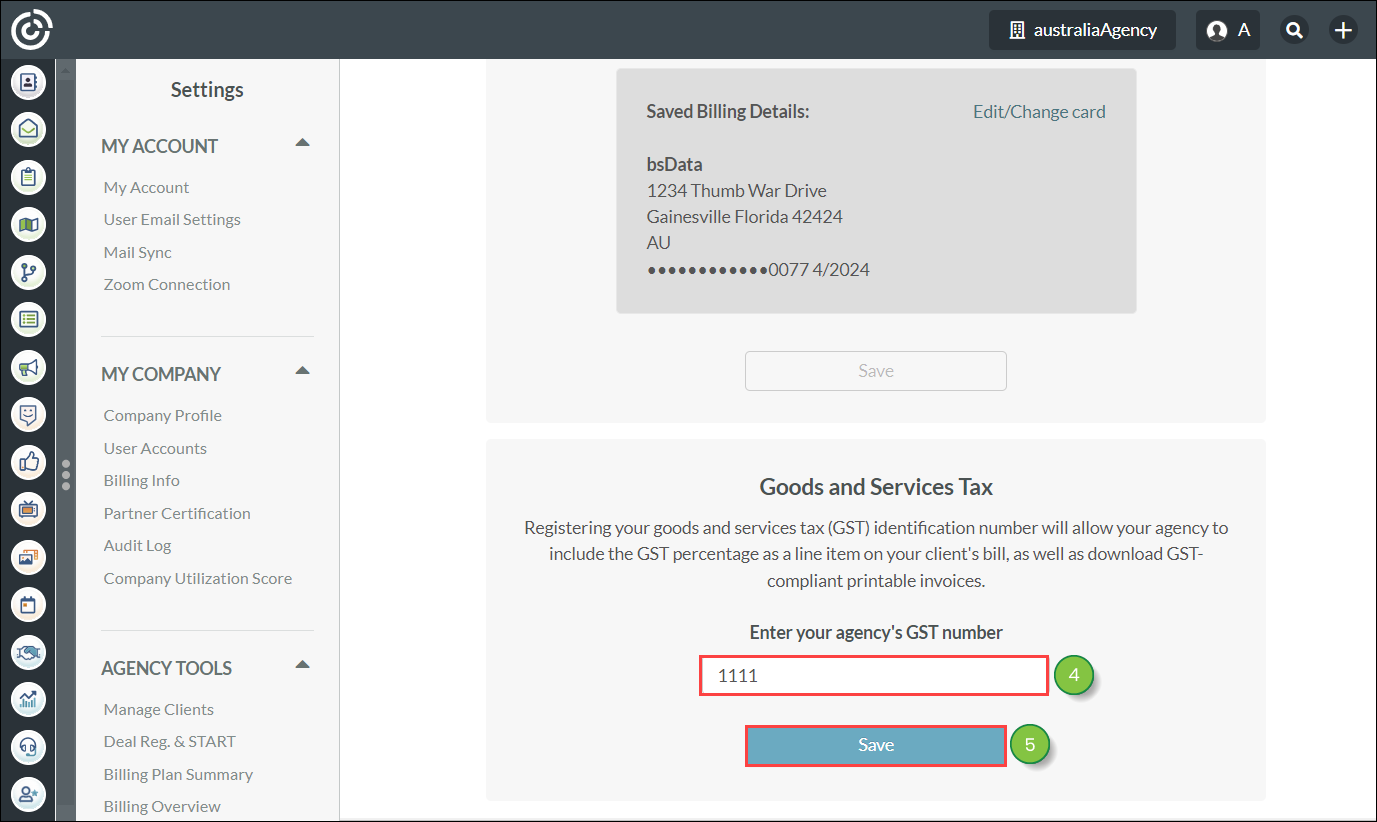
Task: Click the blue Save button for GST
Action: point(876,745)
